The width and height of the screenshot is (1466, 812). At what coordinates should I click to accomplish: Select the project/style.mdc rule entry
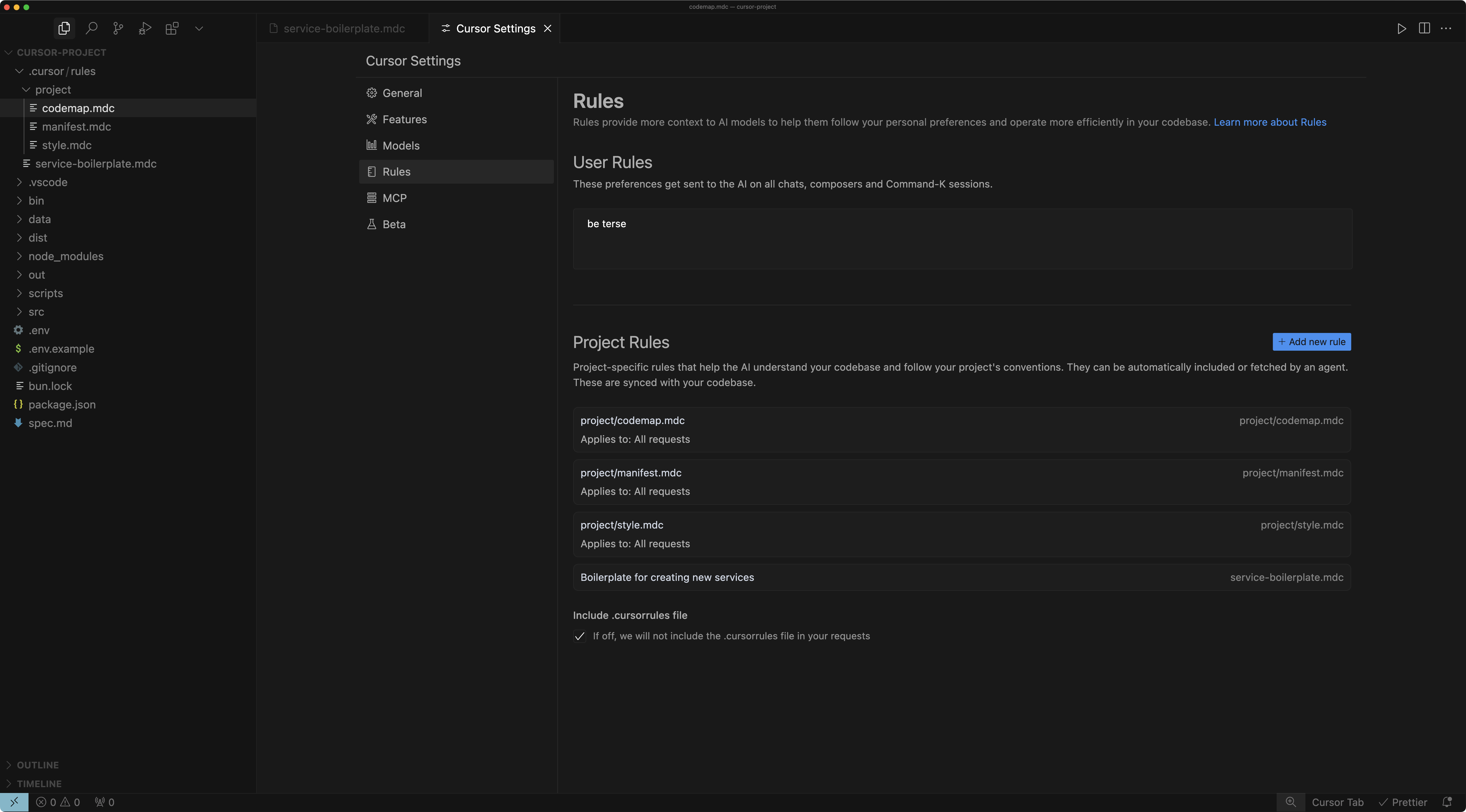coord(962,534)
